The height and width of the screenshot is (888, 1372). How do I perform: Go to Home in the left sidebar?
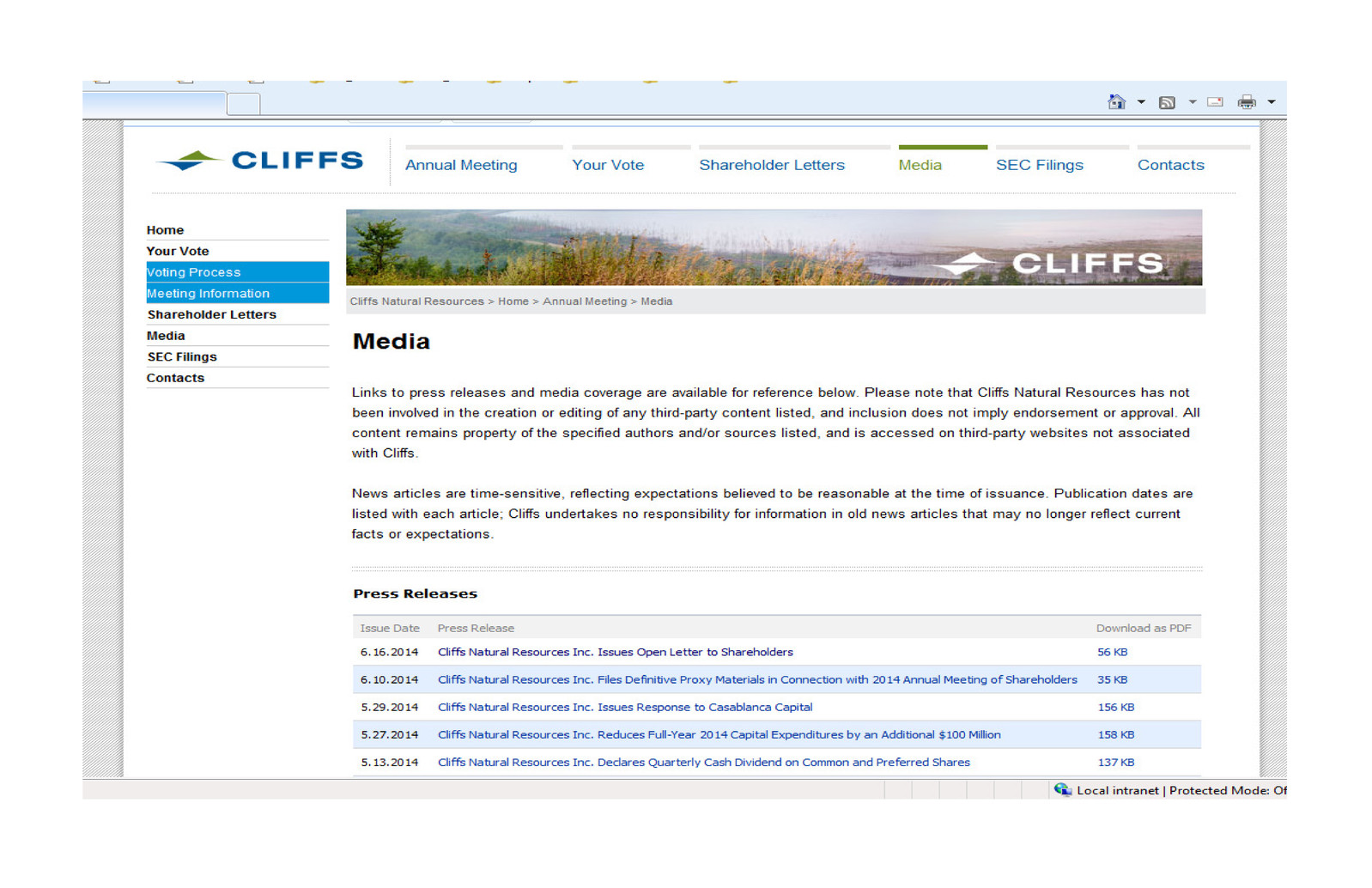point(165,230)
